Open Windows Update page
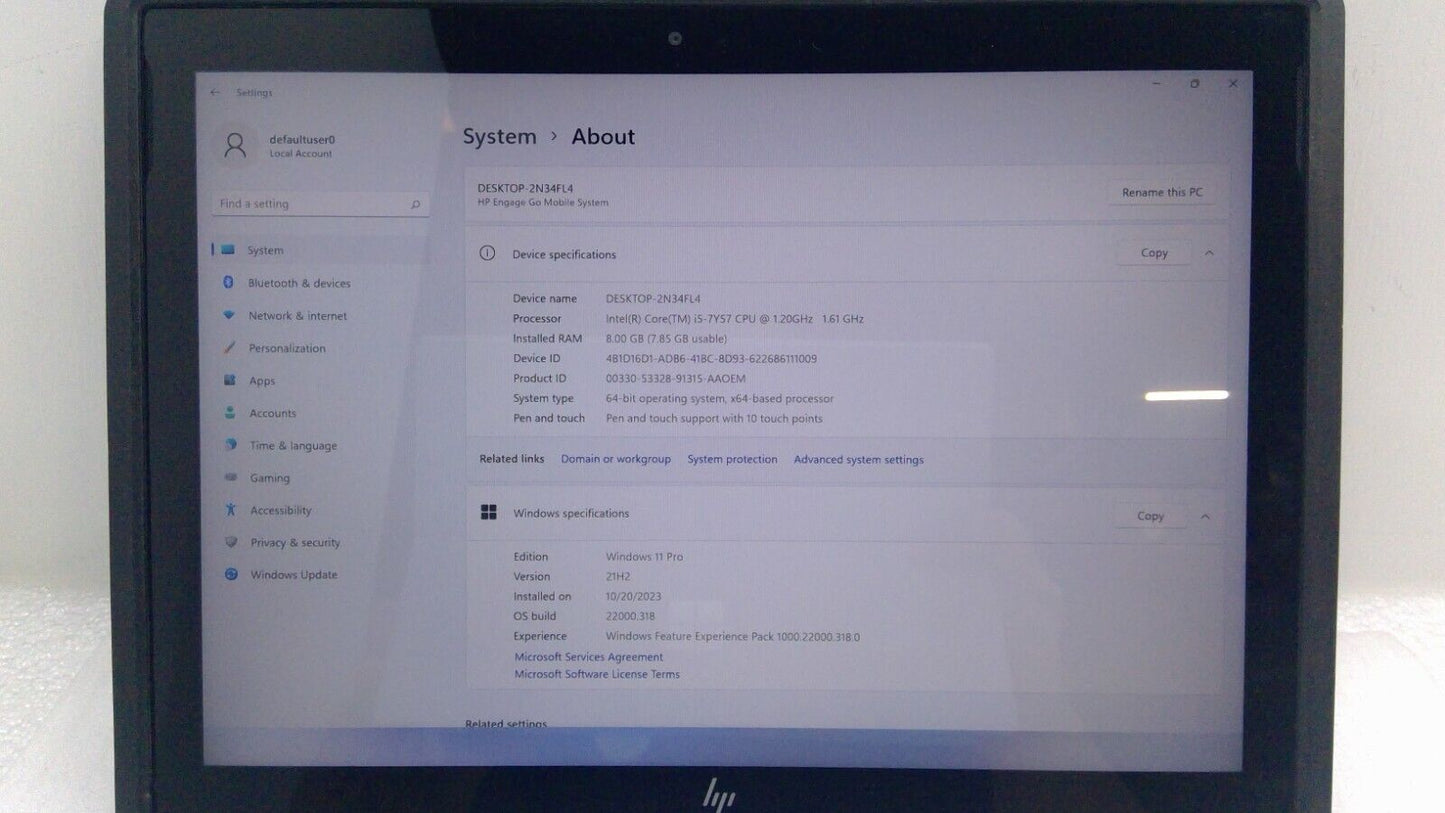The image size is (1445, 813). [294, 575]
